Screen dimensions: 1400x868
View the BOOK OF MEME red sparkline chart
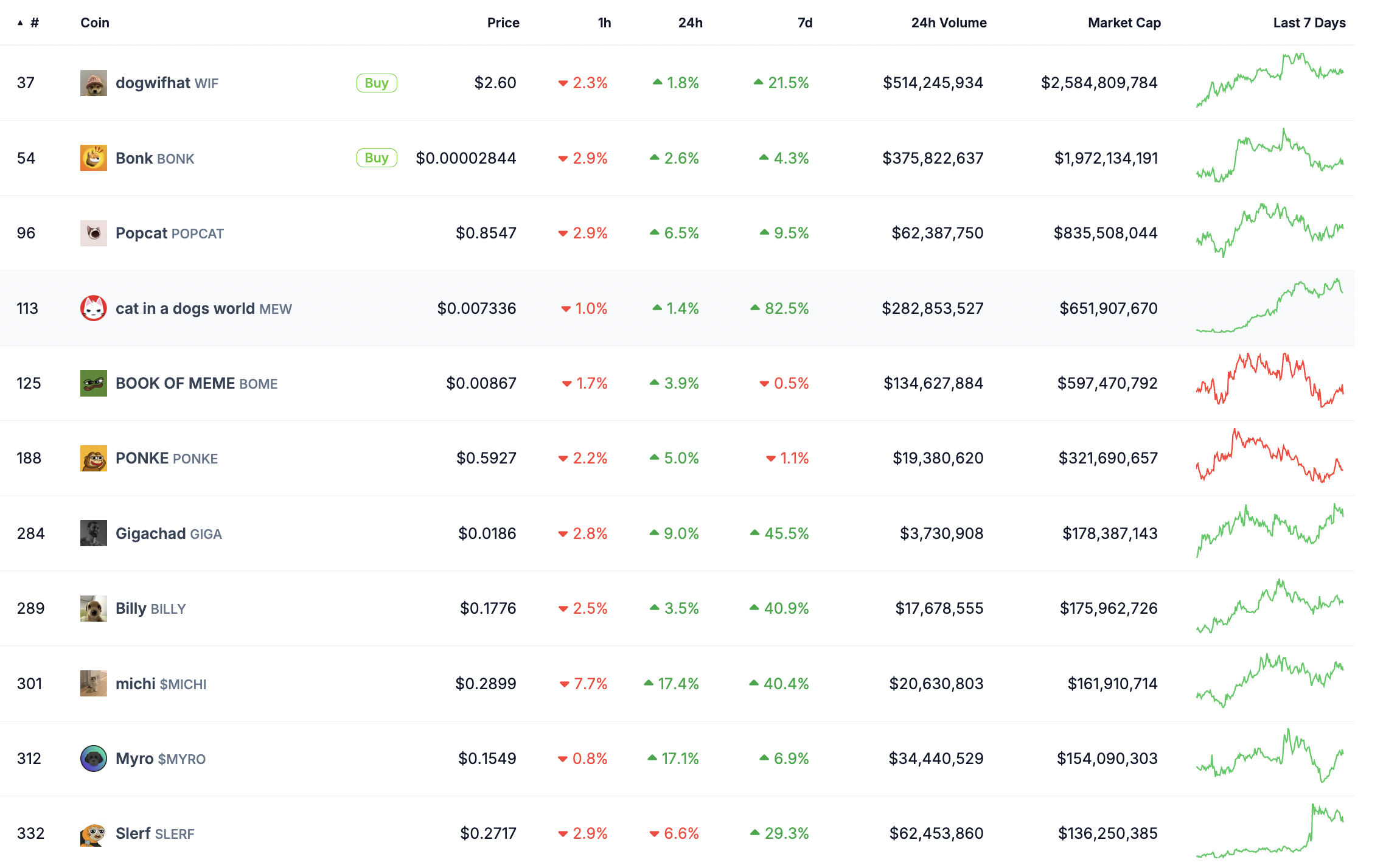tap(1270, 380)
